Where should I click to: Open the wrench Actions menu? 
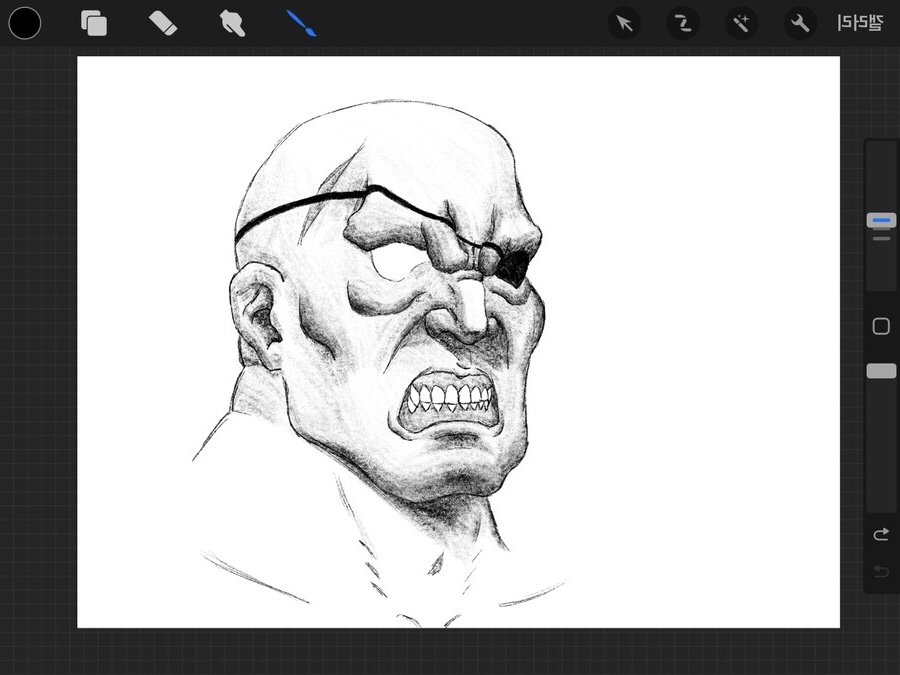(x=799, y=23)
